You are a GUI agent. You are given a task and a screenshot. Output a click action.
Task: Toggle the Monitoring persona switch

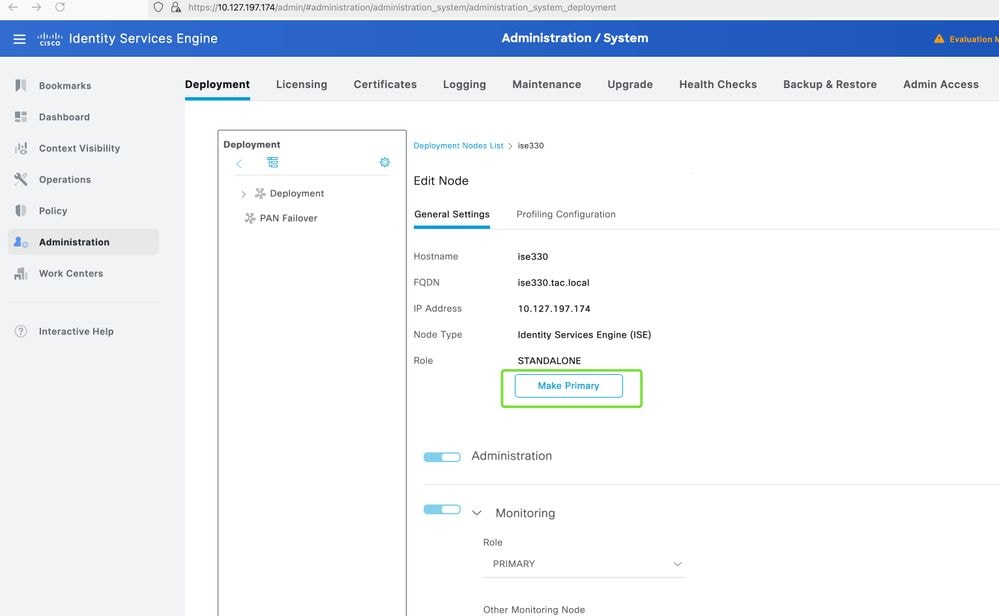[x=442, y=510]
